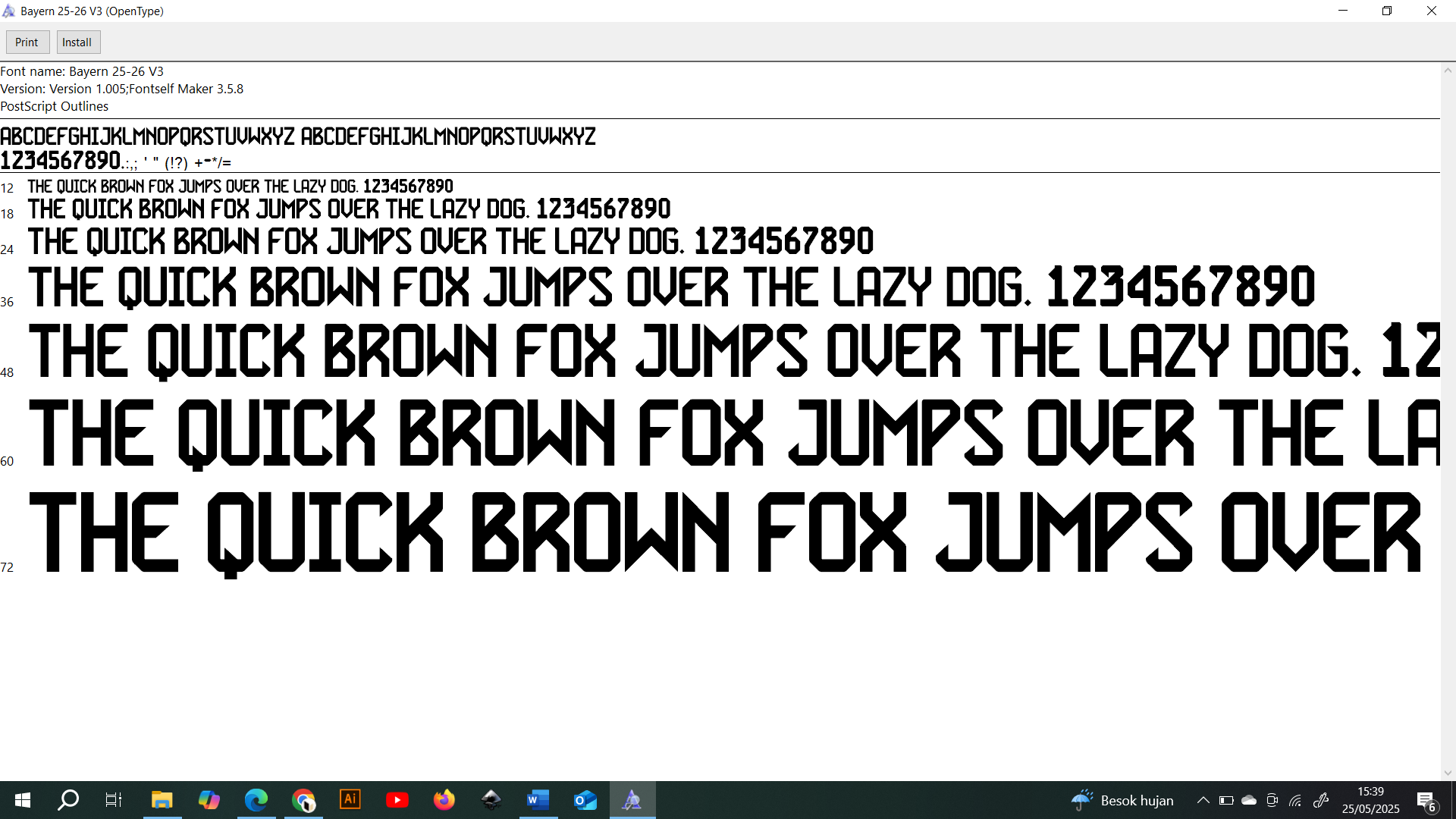Open the Besok hujan weather widget
Screen dimensions: 1456x819
(x=1122, y=800)
